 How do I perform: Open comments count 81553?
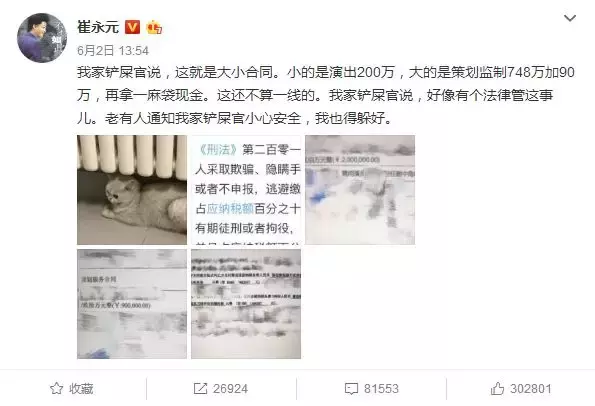click(x=381, y=389)
